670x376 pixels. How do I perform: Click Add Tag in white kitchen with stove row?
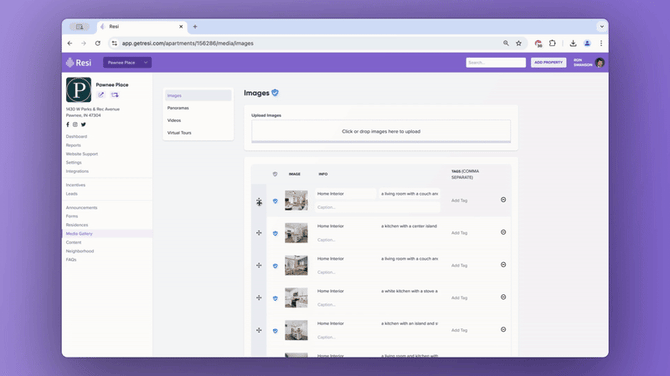tap(459, 298)
